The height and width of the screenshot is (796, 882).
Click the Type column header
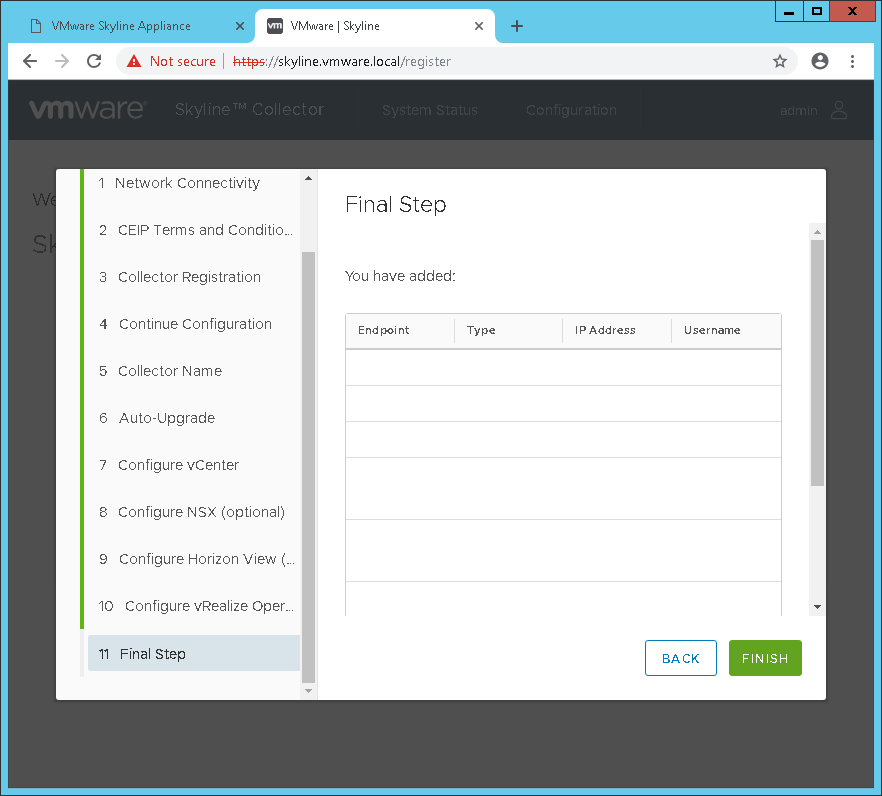pyautogui.click(x=508, y=330)
